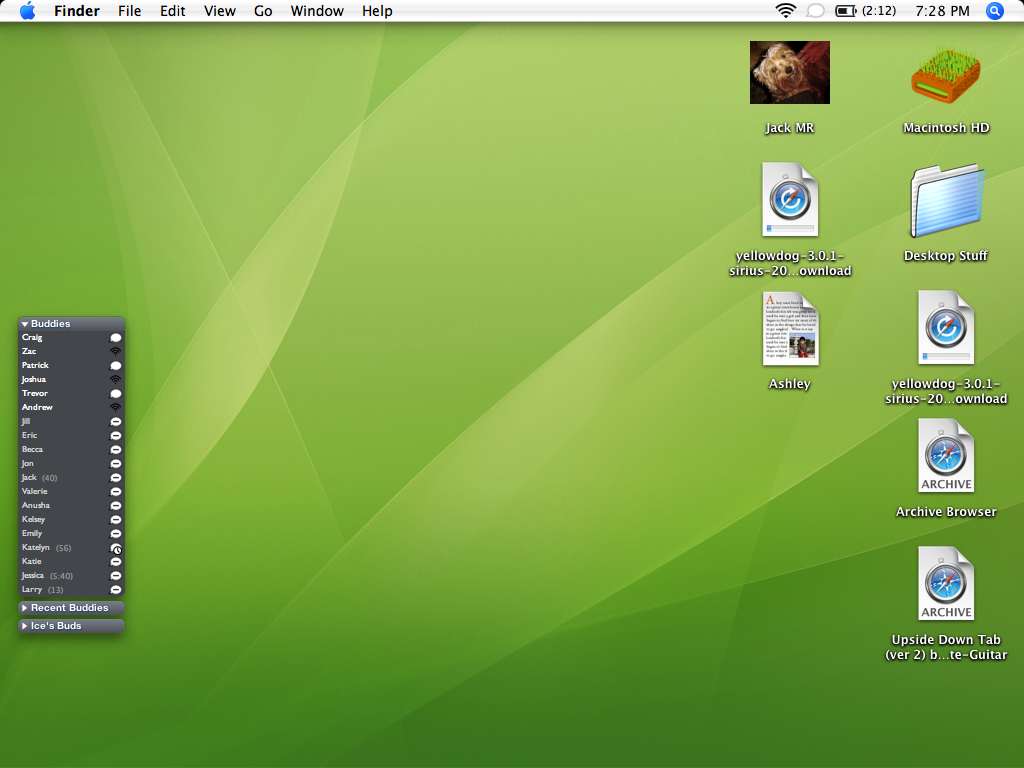Image resolution: width=1024 pixels, height=768 pixels.
Task: Select buddy name Eric
Action: point(29,436)
